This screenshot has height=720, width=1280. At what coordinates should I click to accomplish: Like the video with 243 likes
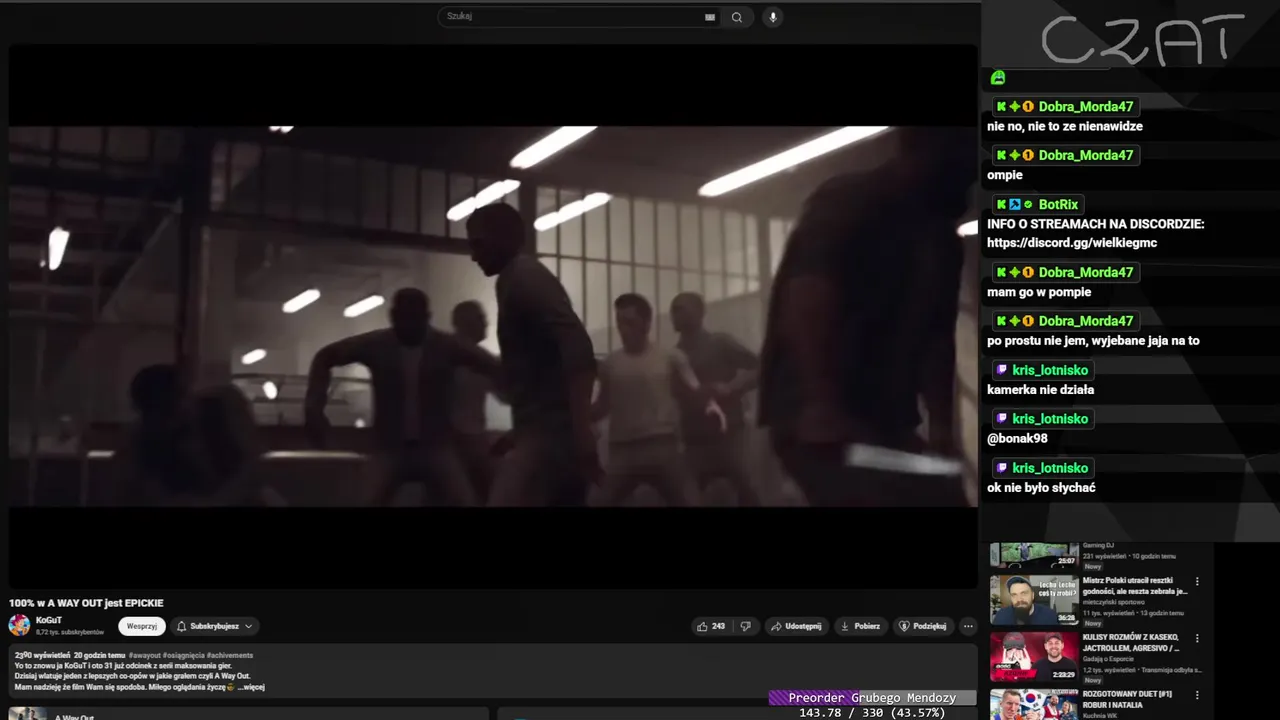[x=711, y=626]
